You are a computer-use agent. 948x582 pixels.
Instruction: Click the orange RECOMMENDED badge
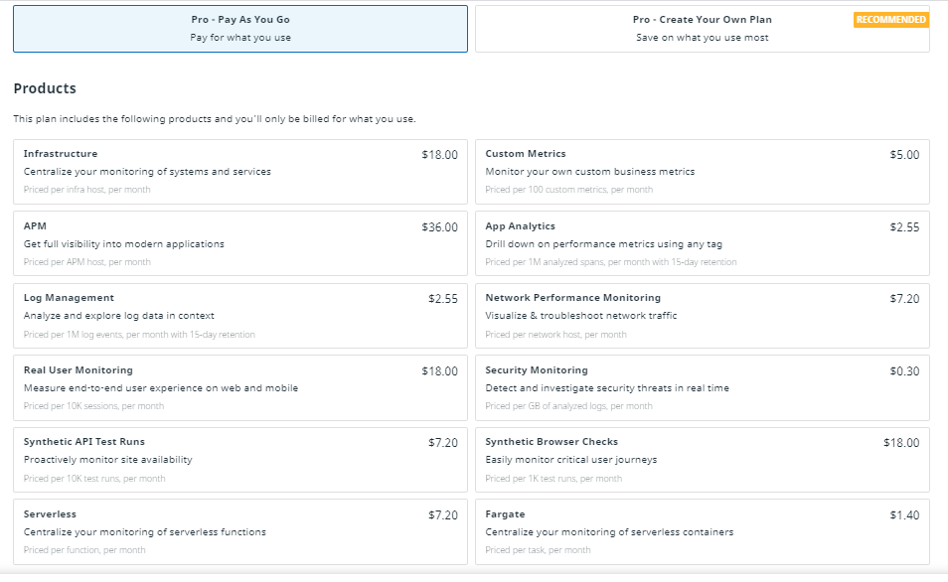click(x=890, y=20)
